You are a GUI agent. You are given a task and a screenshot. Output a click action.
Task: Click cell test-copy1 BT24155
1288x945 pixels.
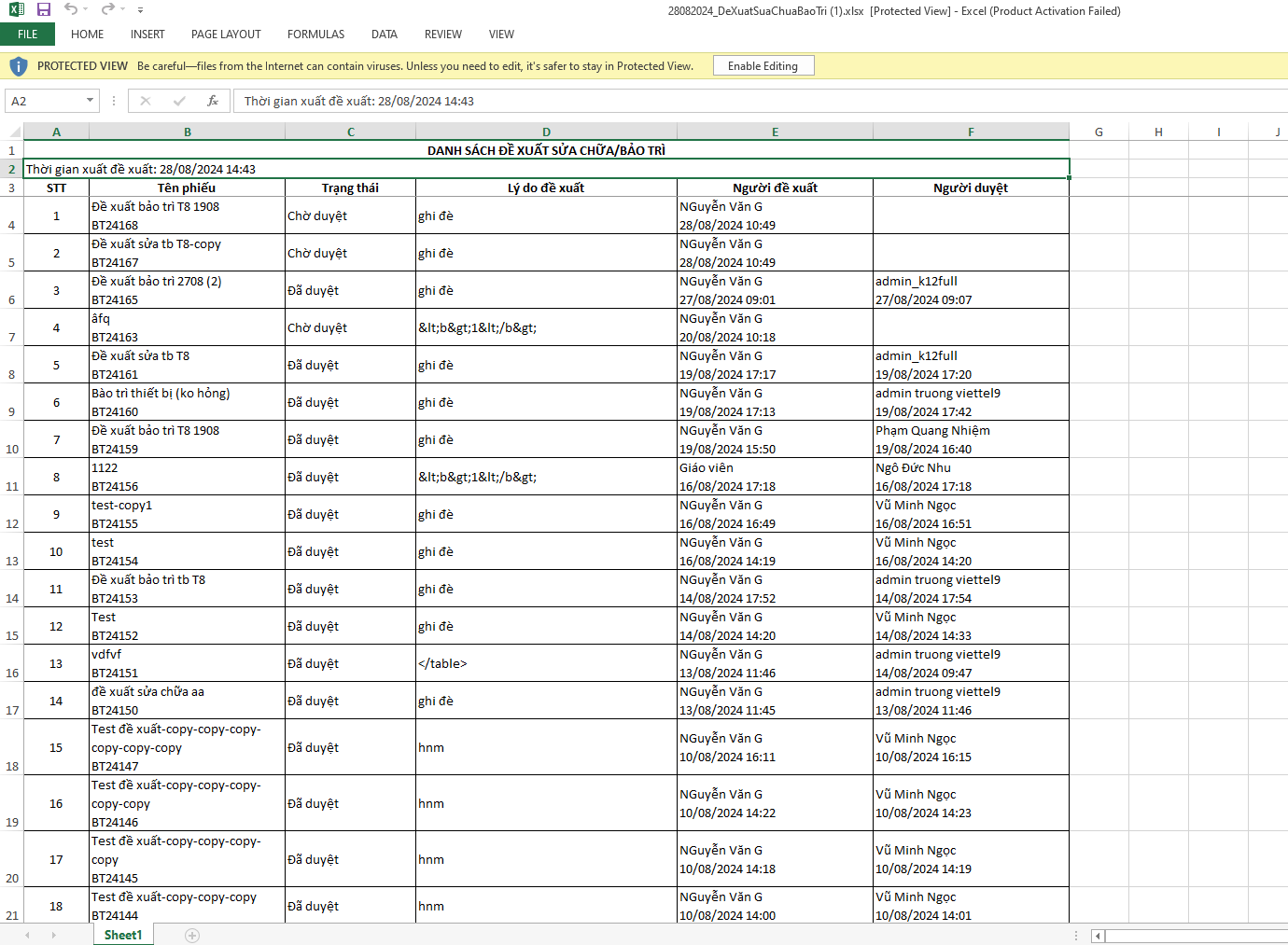(187, 514)
